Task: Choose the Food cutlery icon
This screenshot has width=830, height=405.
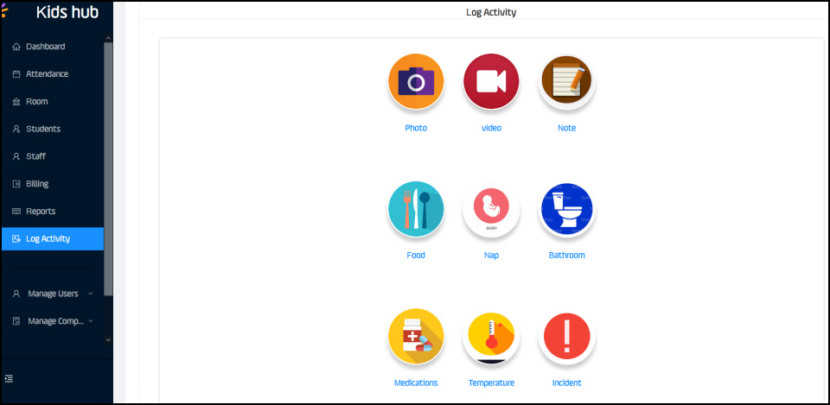Action: tap(416, 209)
